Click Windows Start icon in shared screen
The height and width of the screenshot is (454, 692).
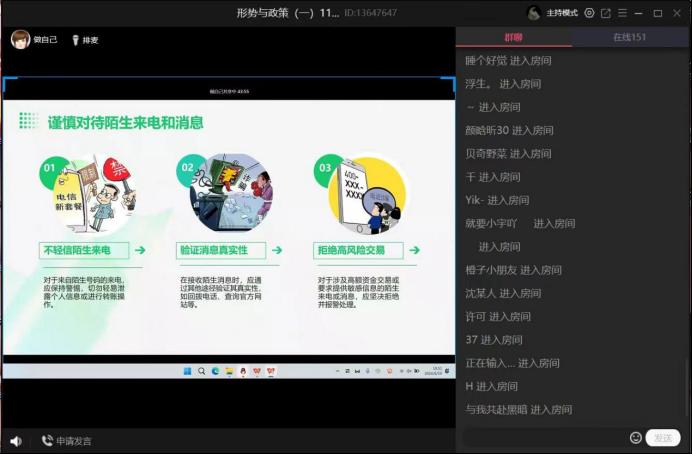point(186,371)
